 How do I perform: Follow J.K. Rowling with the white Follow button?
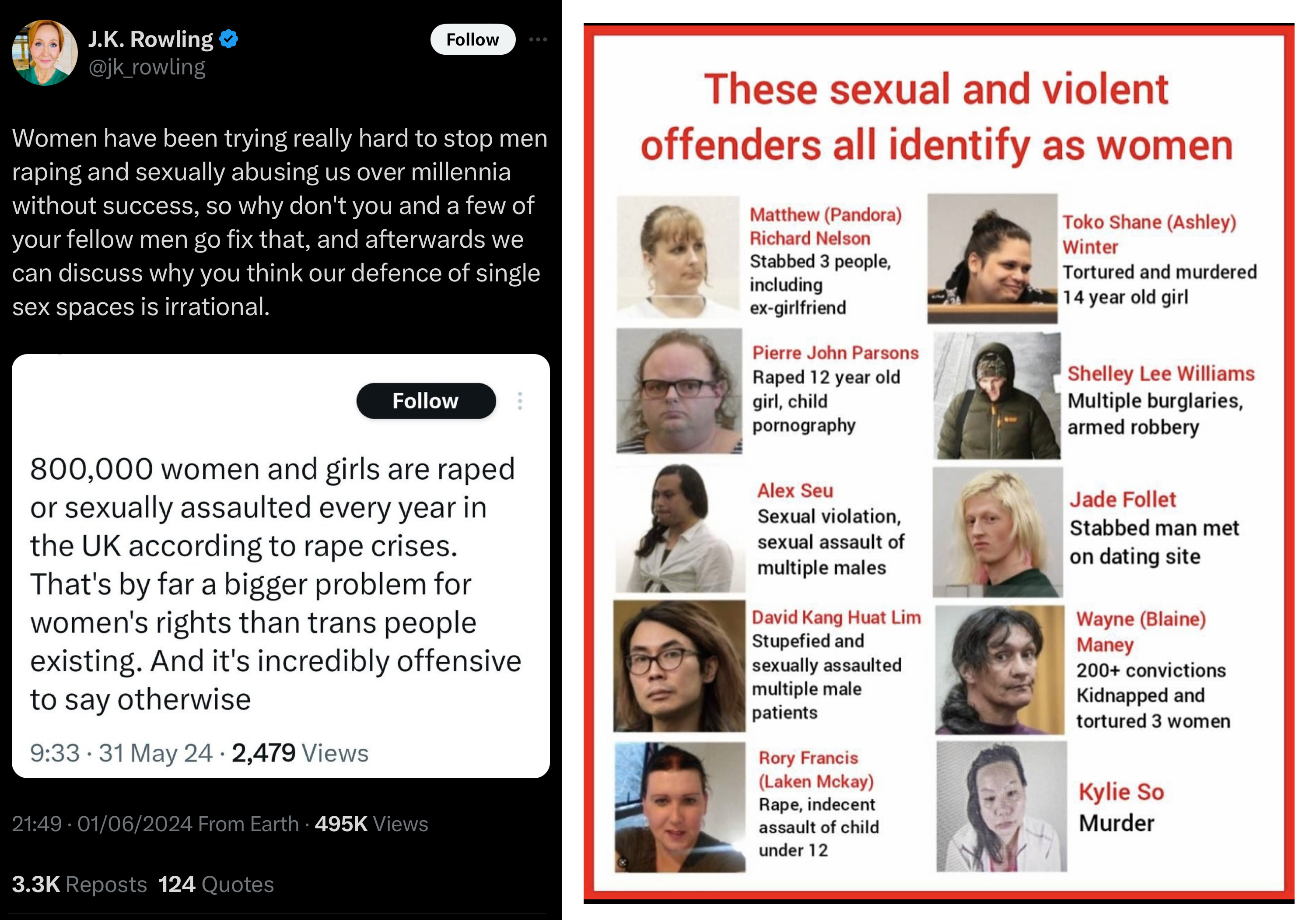pyautogui.click(x=473, y=39)
